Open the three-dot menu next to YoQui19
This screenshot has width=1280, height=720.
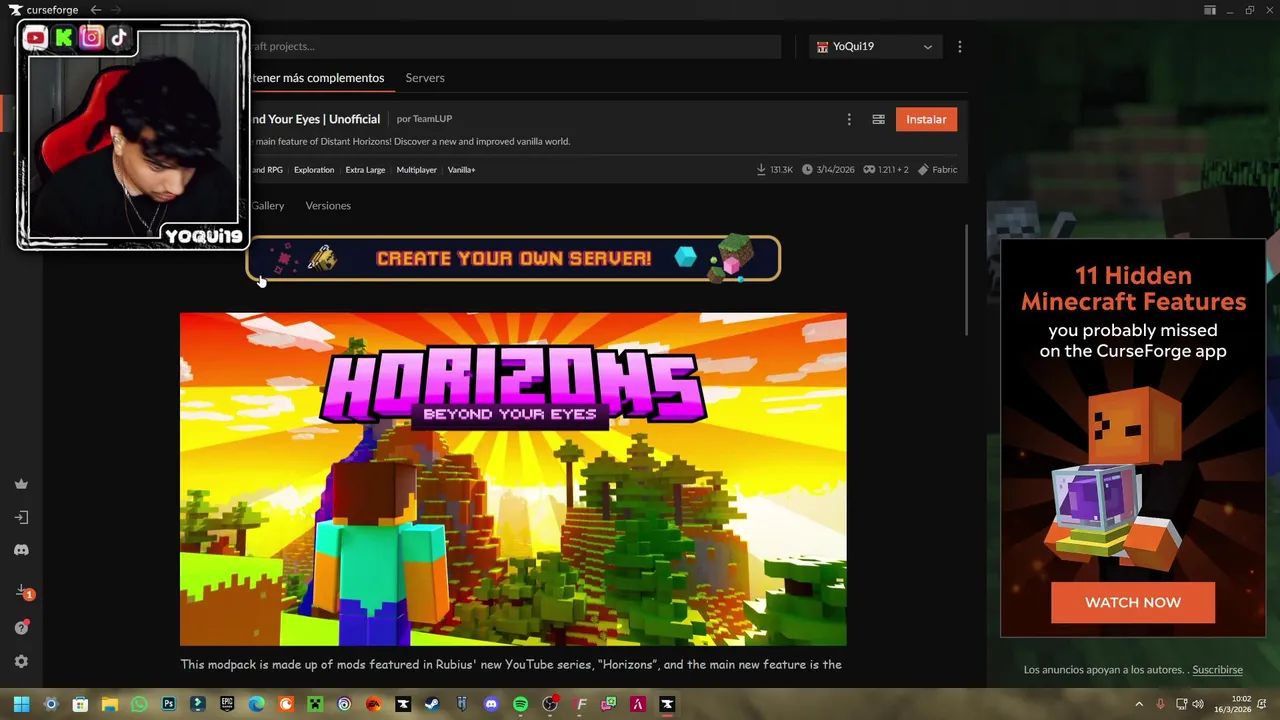tap(960, 47)
